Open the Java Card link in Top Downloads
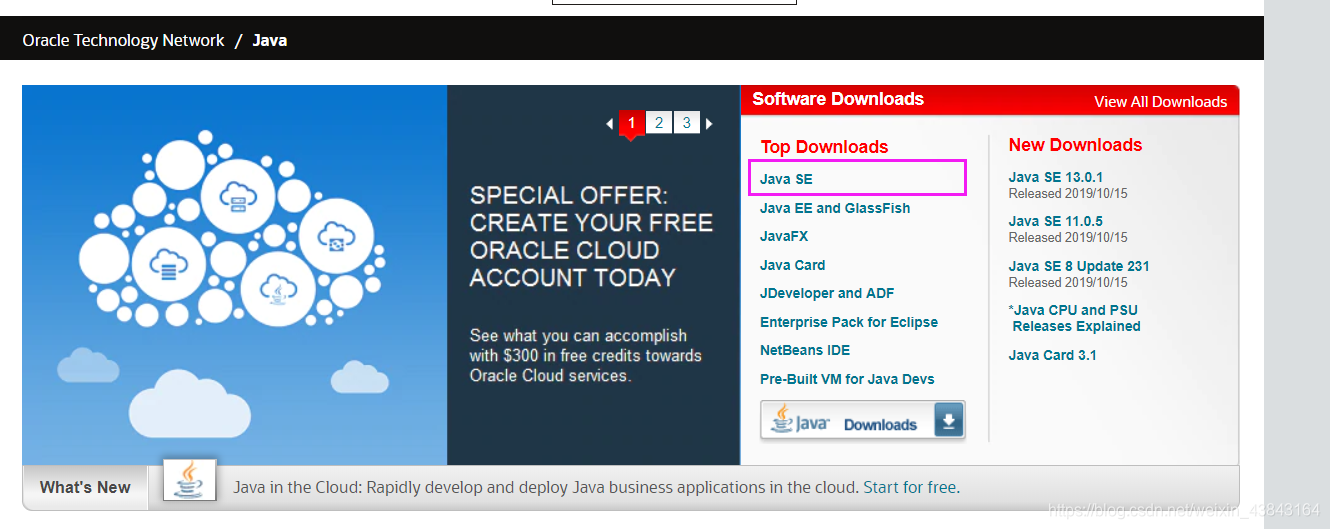 pos(792,265)
